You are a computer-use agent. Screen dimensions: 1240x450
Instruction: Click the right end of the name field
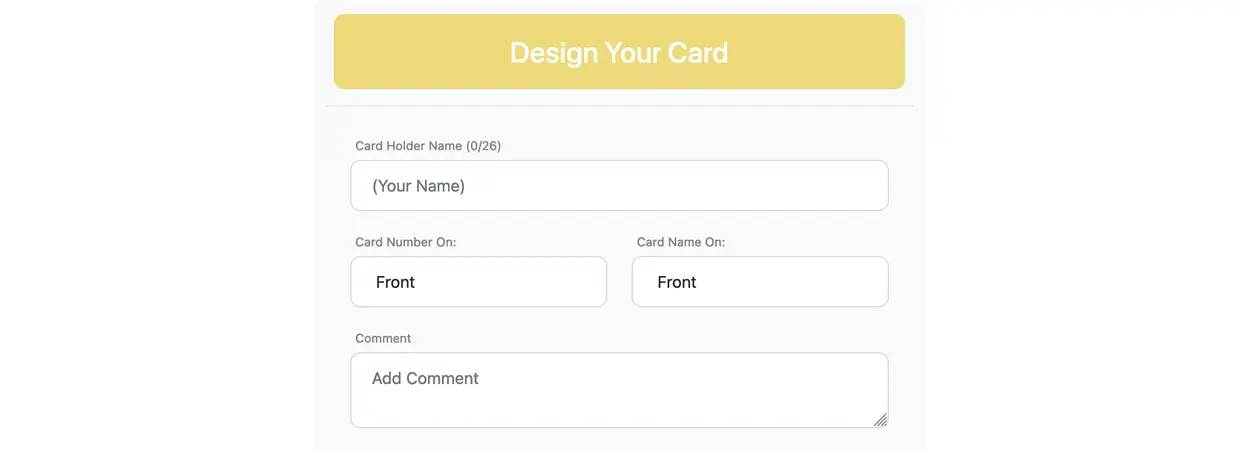(x=870, y=186)
